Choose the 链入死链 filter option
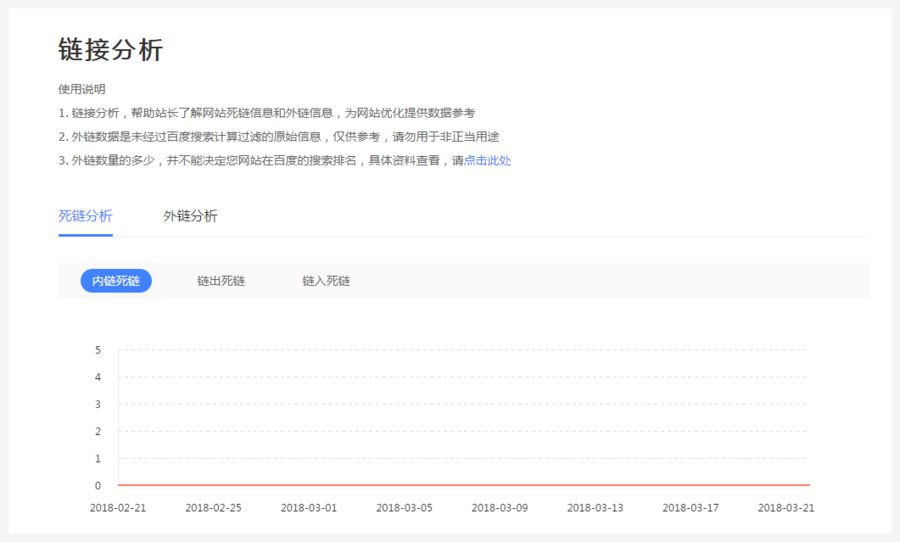This screenshot has height=542, width=900. pyautogui.click(x=326, y=281)
